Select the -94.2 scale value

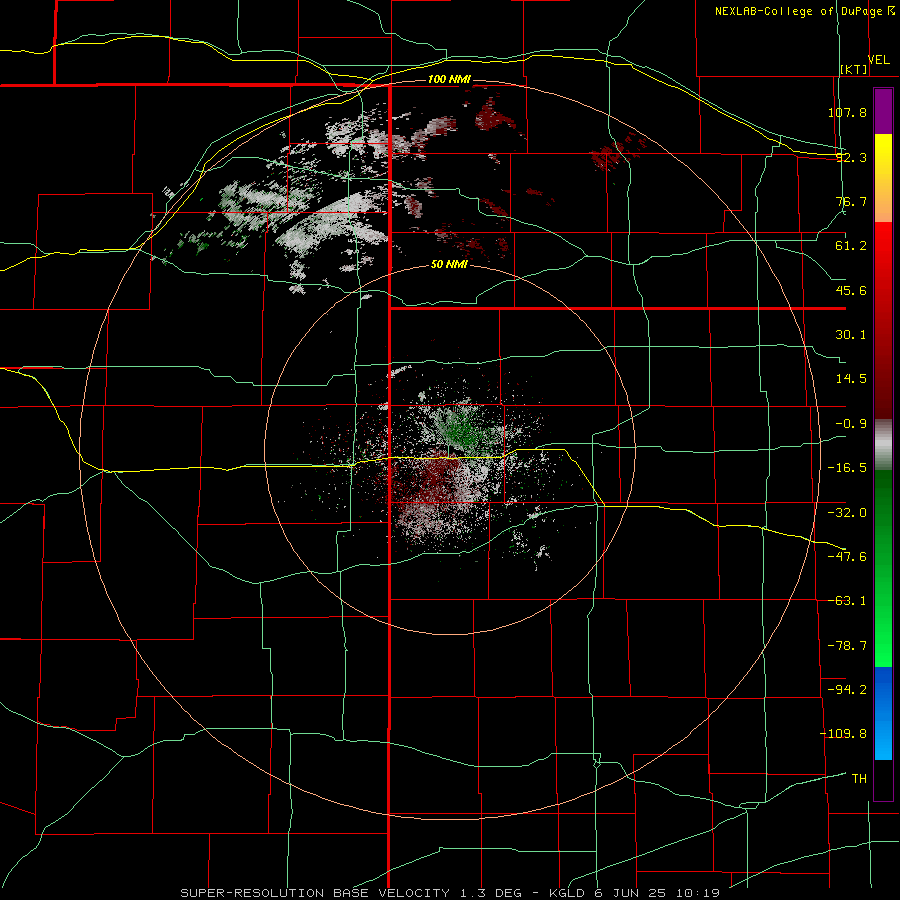click(847, 689)
